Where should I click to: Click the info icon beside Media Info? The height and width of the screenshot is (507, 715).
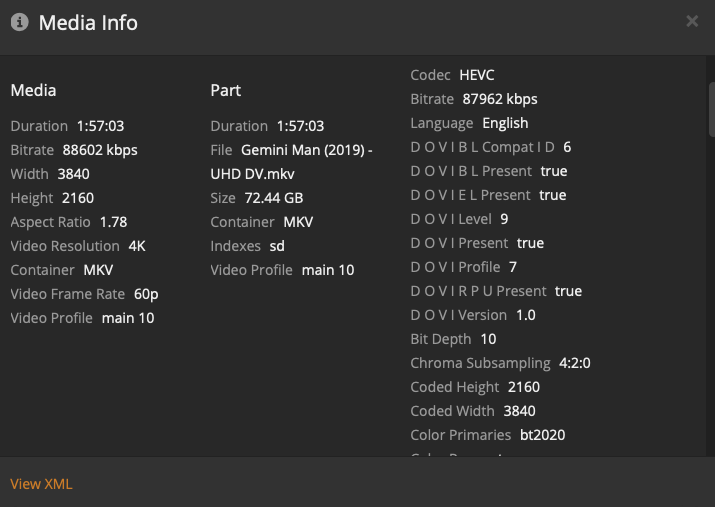19,22
